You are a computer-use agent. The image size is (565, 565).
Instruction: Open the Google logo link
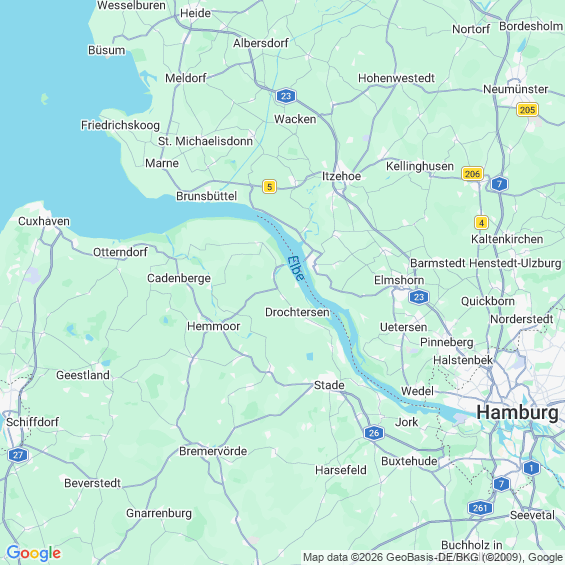point(34,553)
